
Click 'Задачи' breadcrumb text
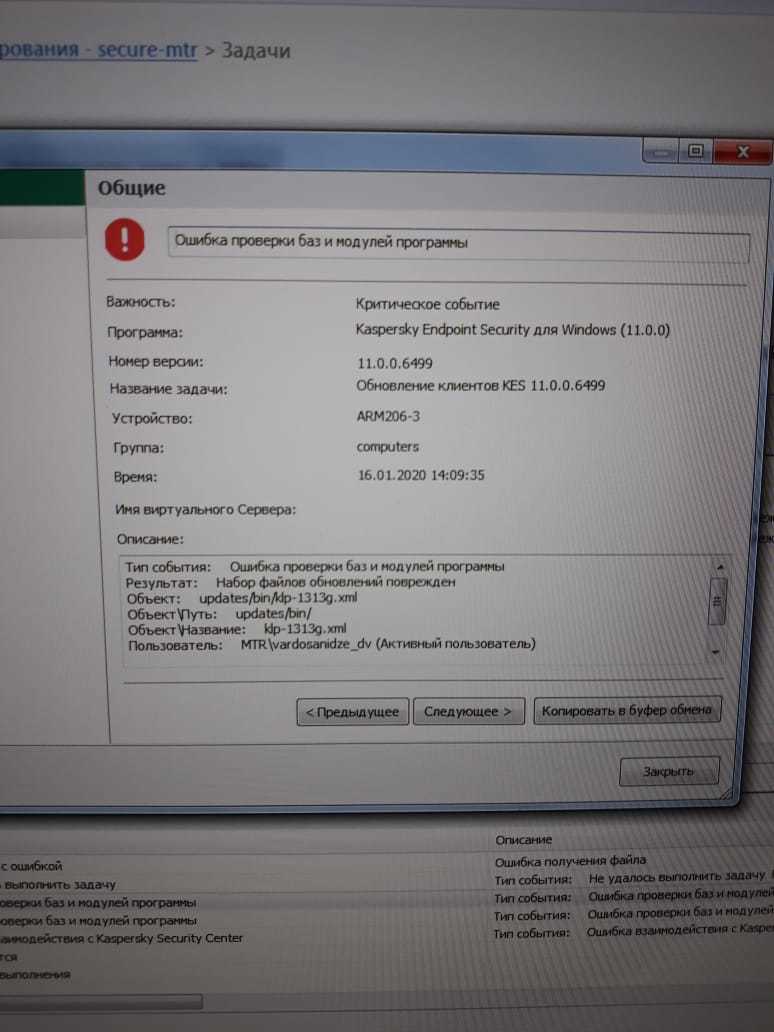pos(255,50)
